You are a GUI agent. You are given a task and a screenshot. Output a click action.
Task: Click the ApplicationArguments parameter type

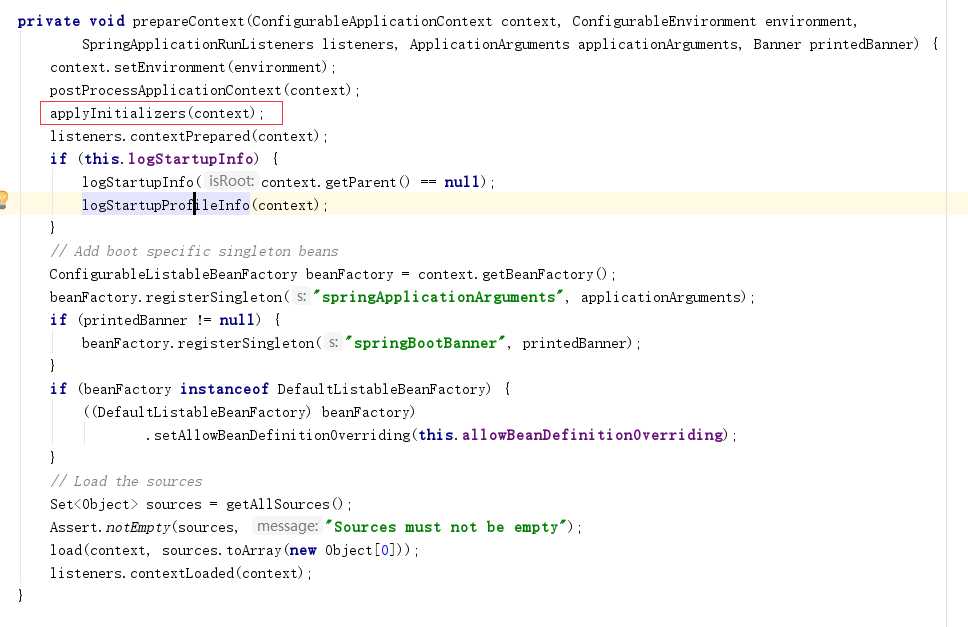(490, 44)
